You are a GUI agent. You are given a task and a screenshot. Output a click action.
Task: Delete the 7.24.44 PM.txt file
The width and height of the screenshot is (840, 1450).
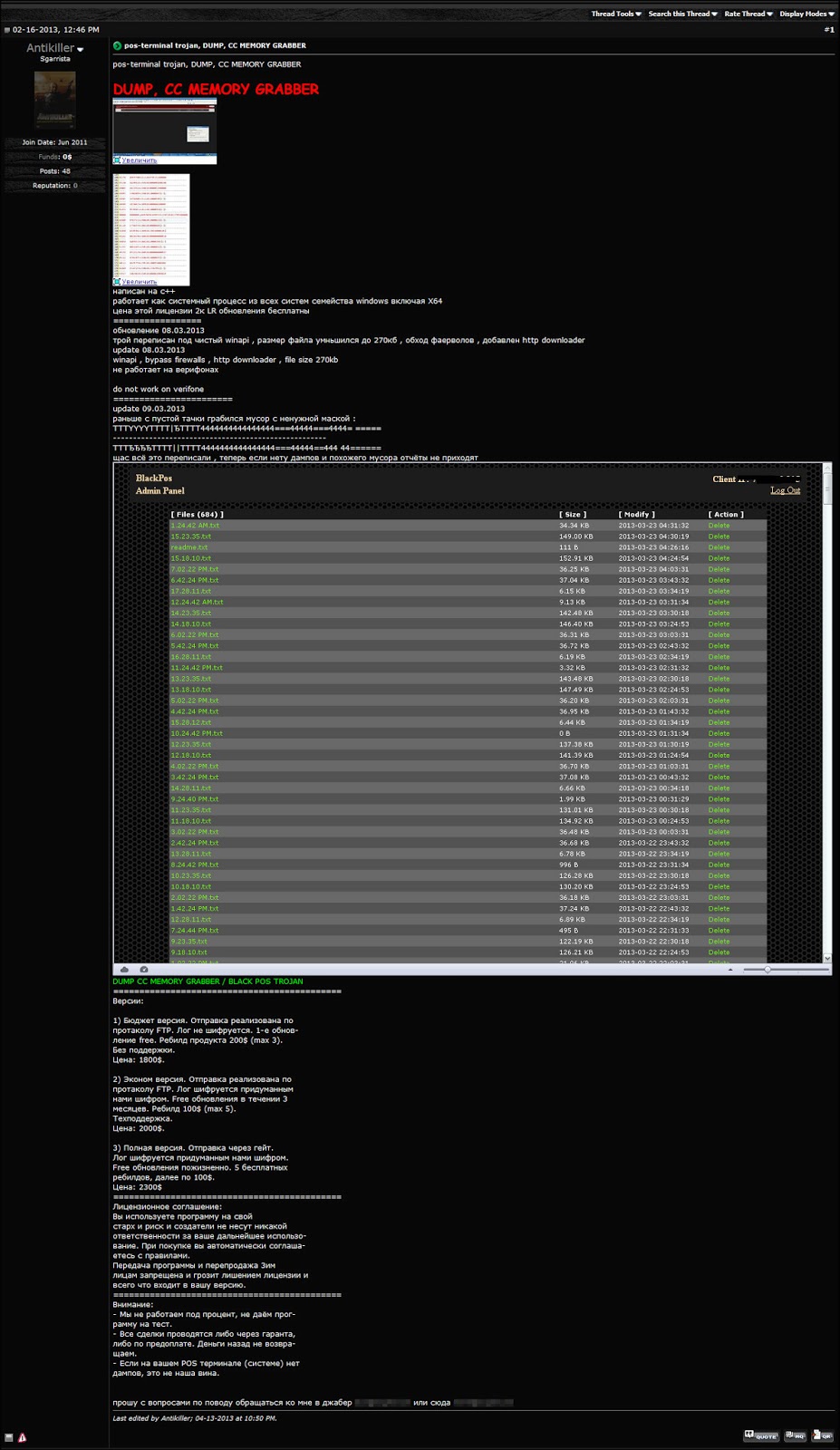coord(719,931)
